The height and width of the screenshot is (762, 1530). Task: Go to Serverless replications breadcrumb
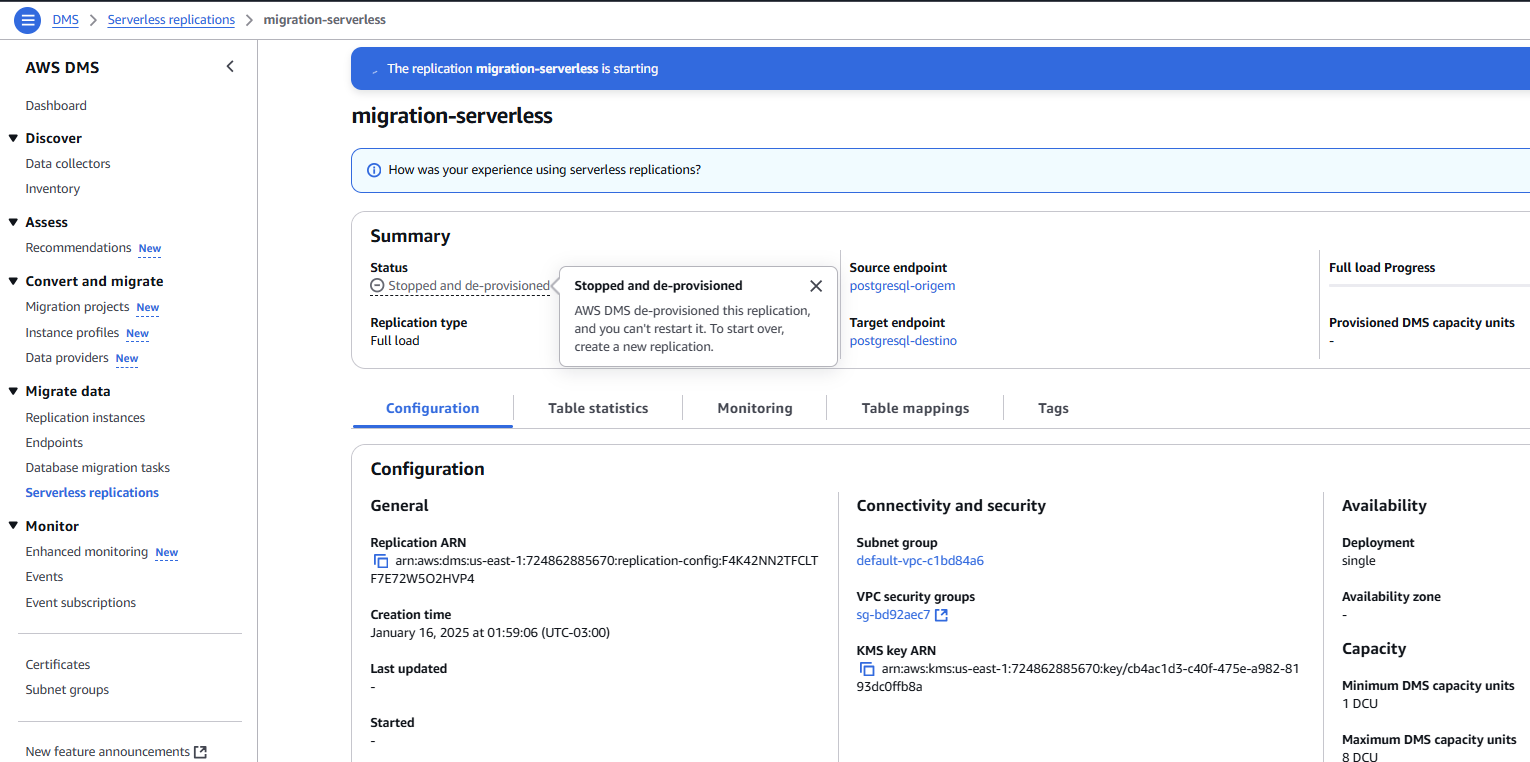point(171,20)
